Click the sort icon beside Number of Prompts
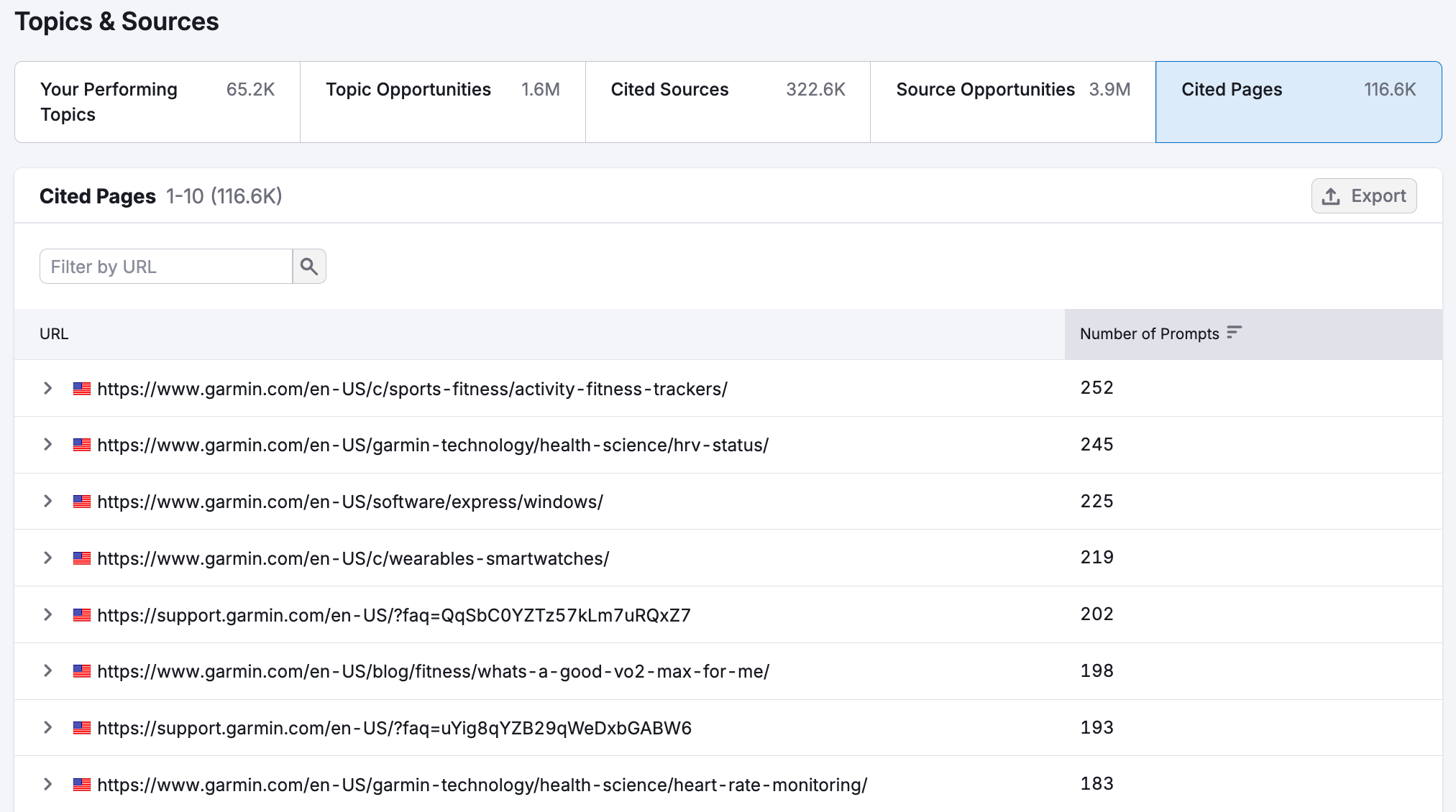 (x=1235, y=333)
